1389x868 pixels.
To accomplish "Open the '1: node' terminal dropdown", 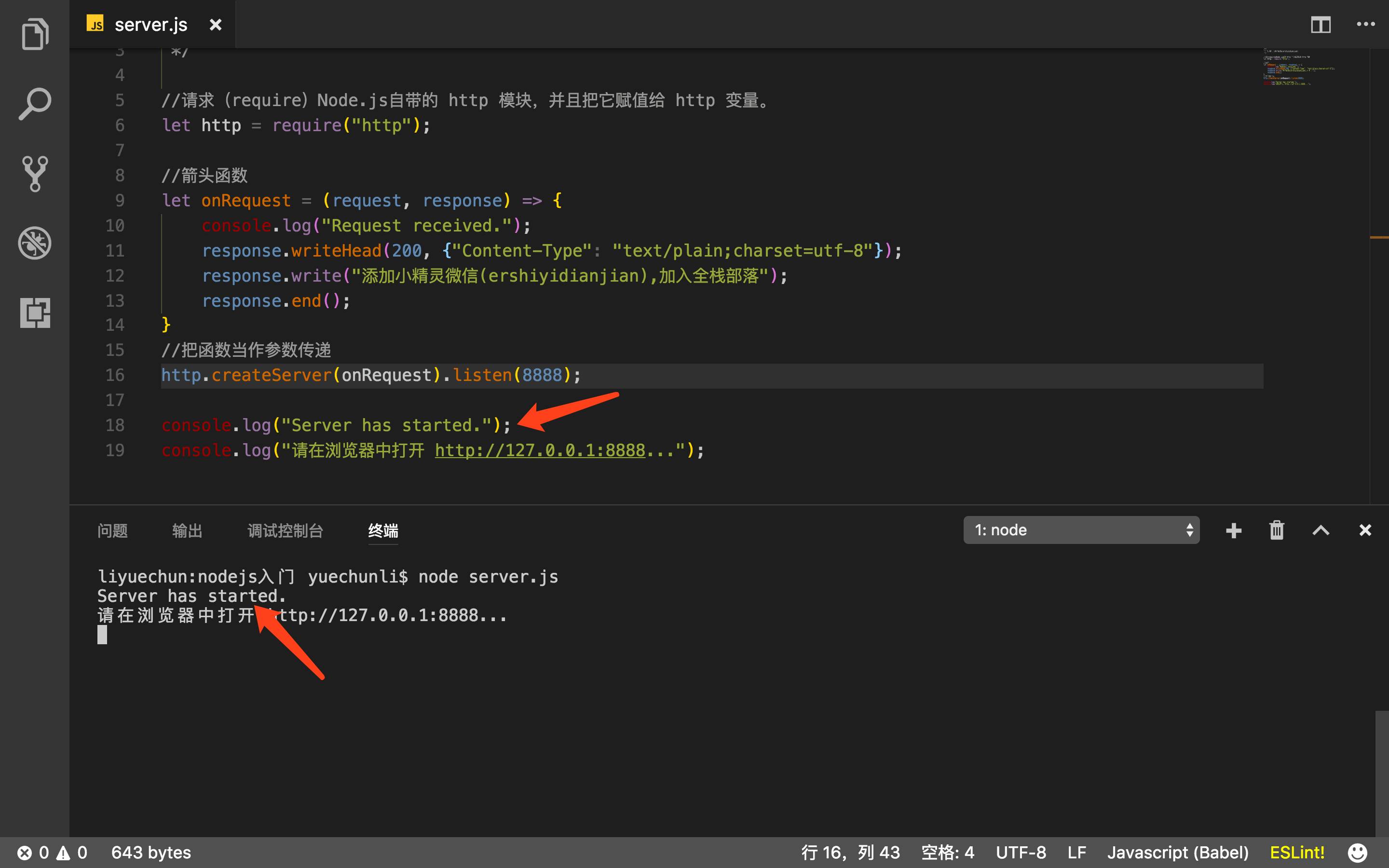I will tap(1081, 530).
